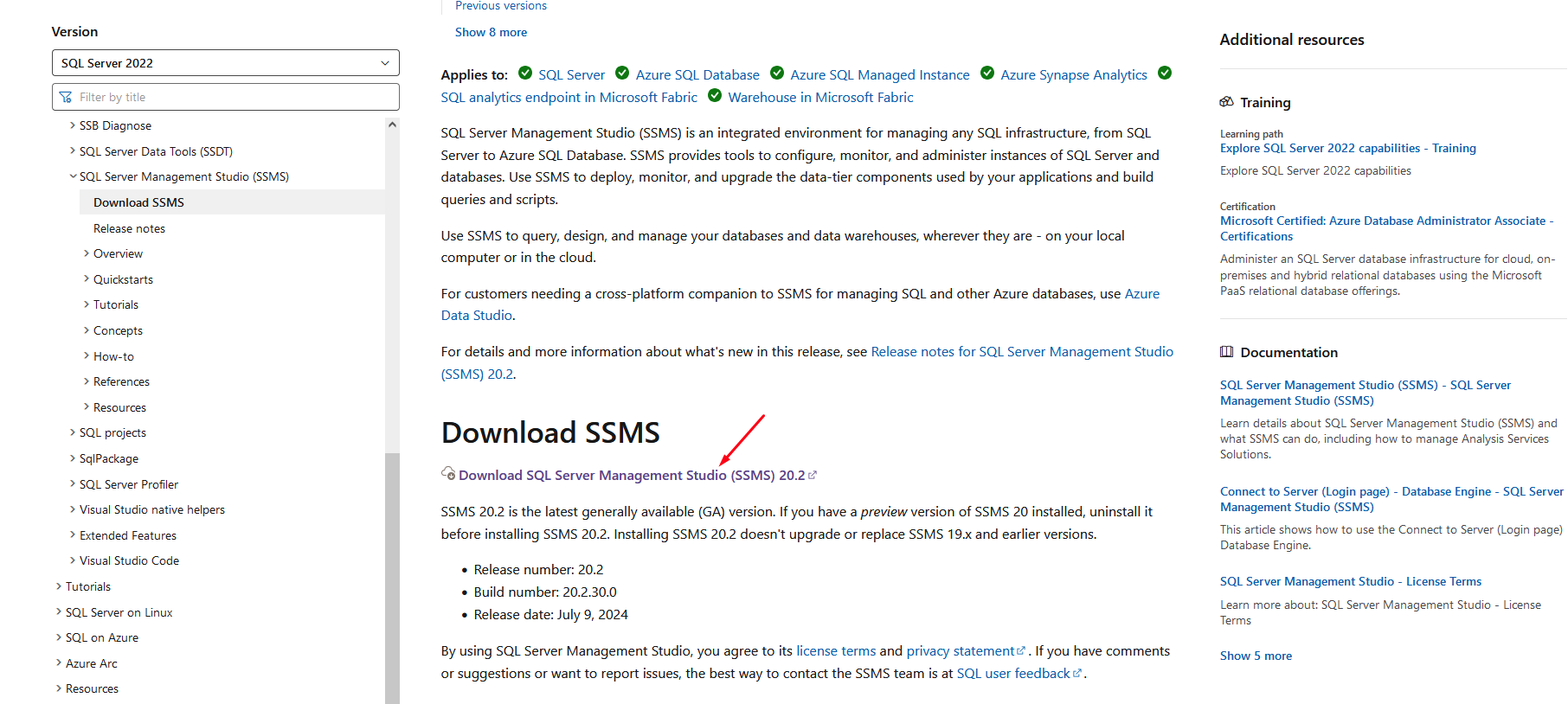Open the SQL Server 2022 version dropdown
The height and width of the screenshot is (704, 1568).
click(225, 63)
